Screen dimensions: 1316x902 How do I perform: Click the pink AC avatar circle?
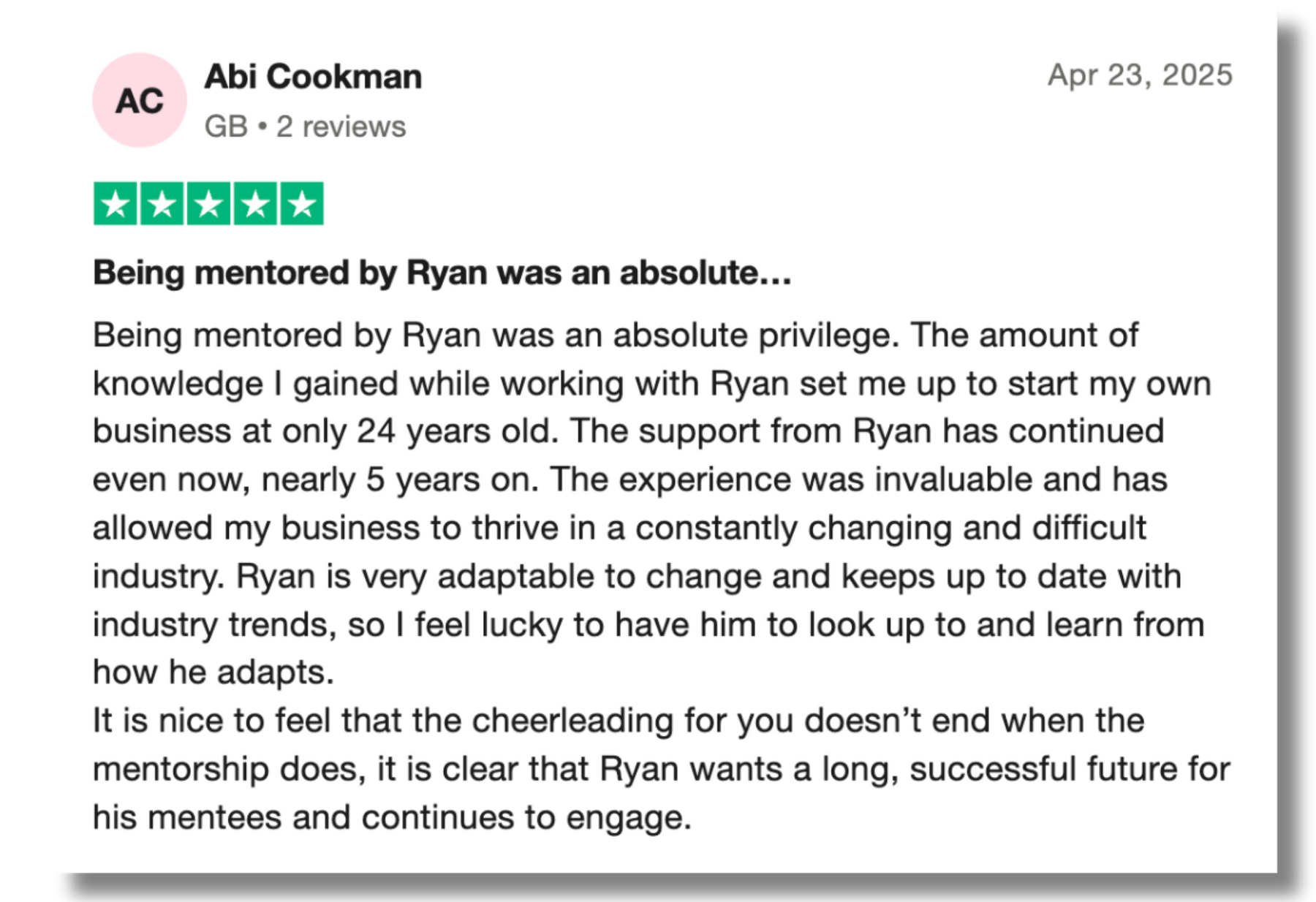tap(139, 100)
